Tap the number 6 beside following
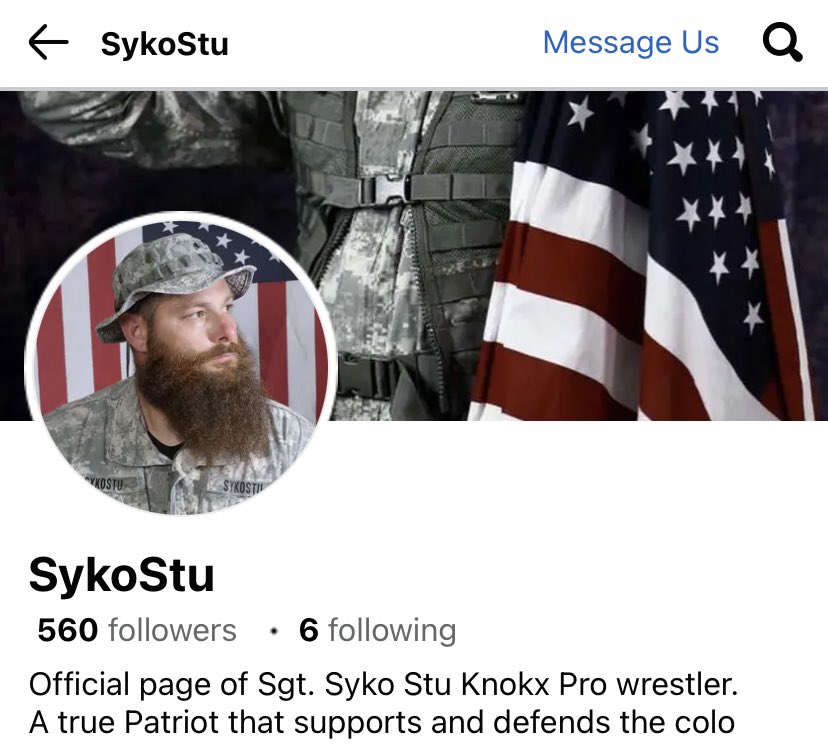Image resolution: width=828 pixels, height=755 pixels. [x=308, y=630]
